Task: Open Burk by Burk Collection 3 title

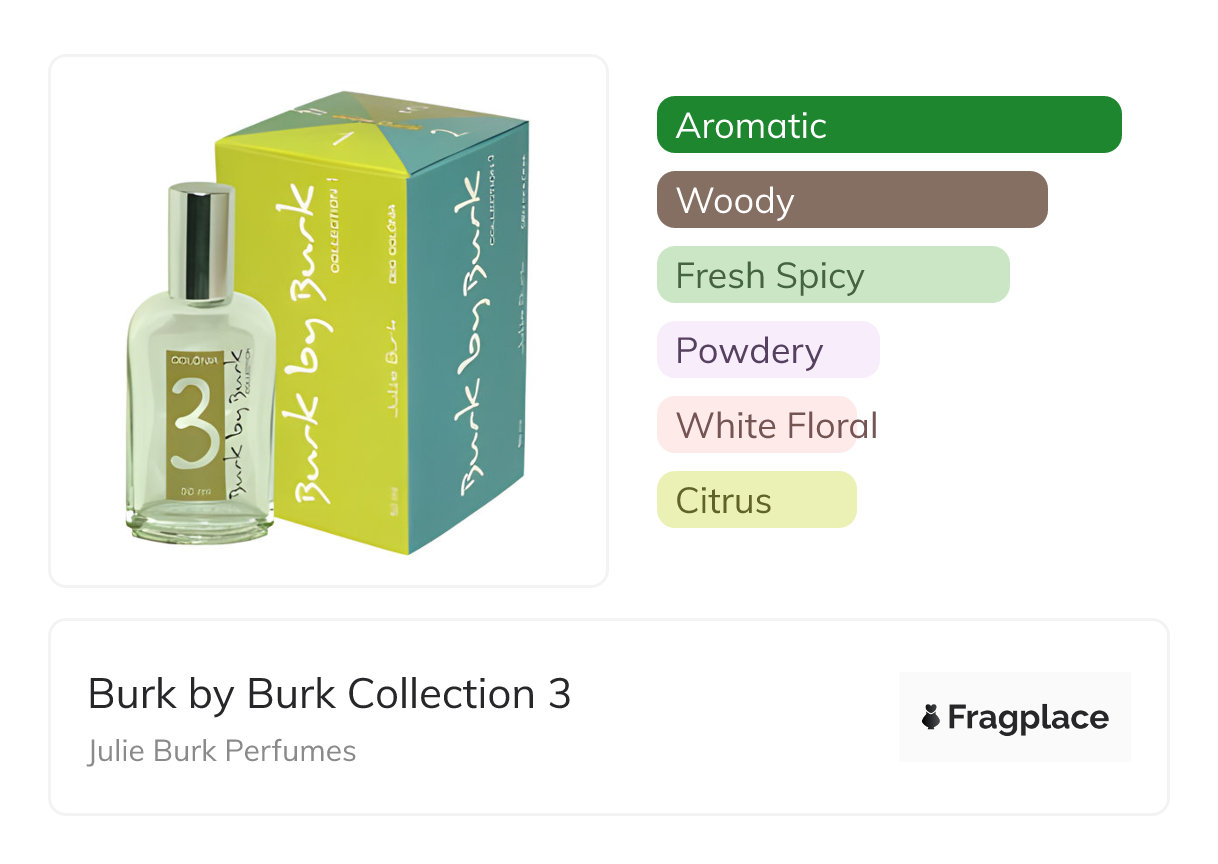Action: 330,694
